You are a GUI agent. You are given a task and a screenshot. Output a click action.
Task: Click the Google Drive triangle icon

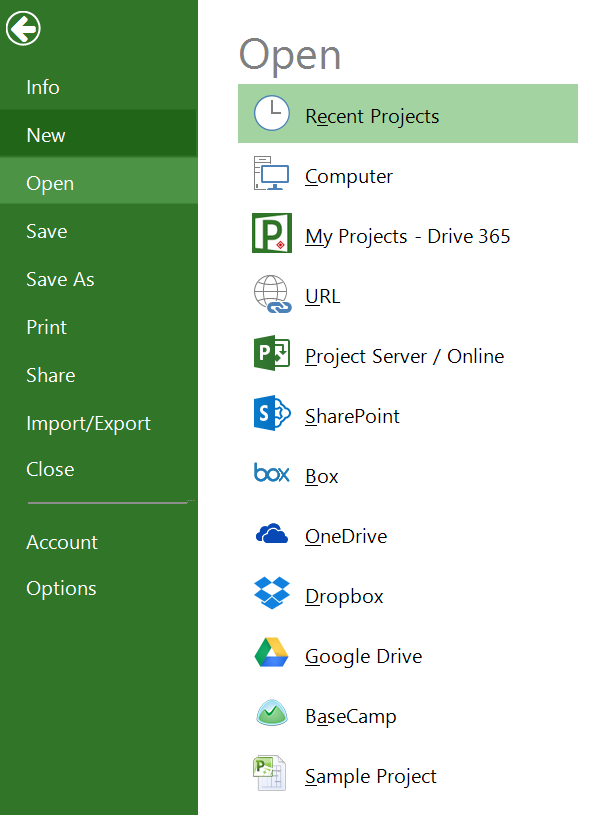pos(271,652)
